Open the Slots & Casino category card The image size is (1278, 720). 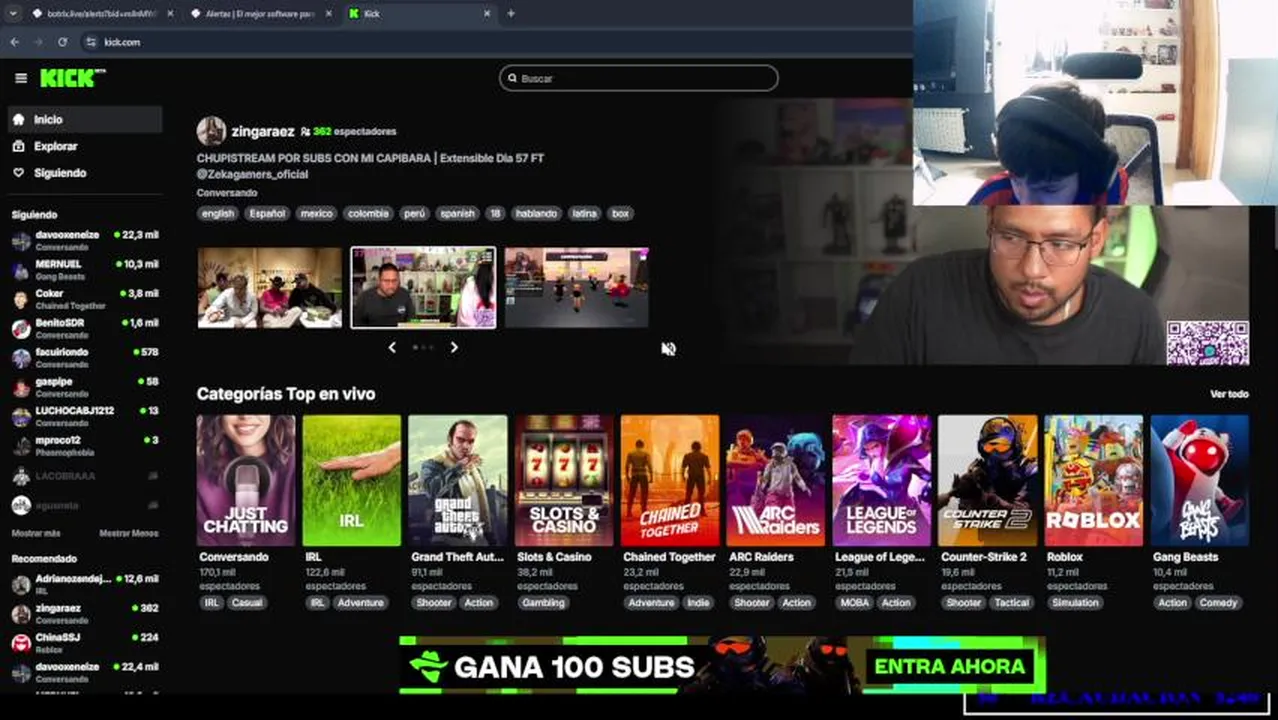564,480
